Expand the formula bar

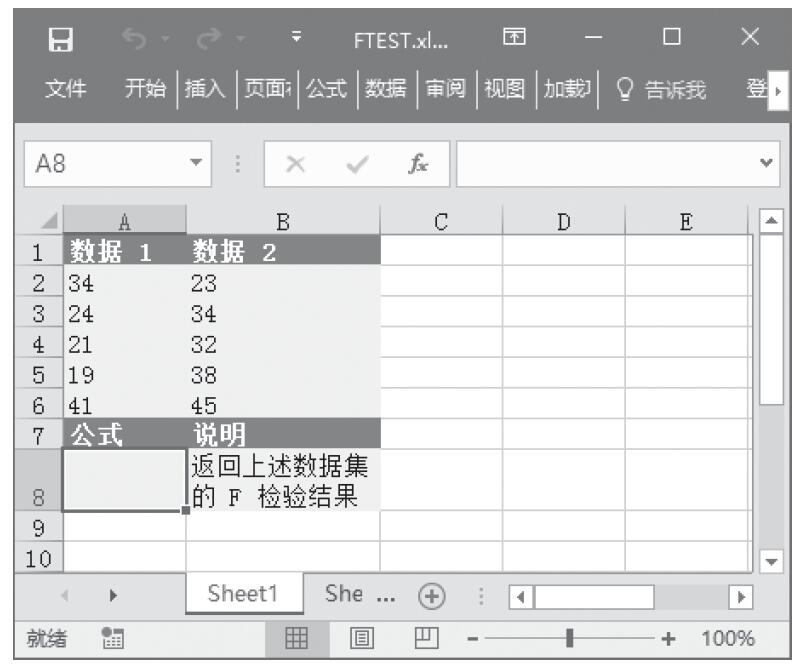point(767,162)
